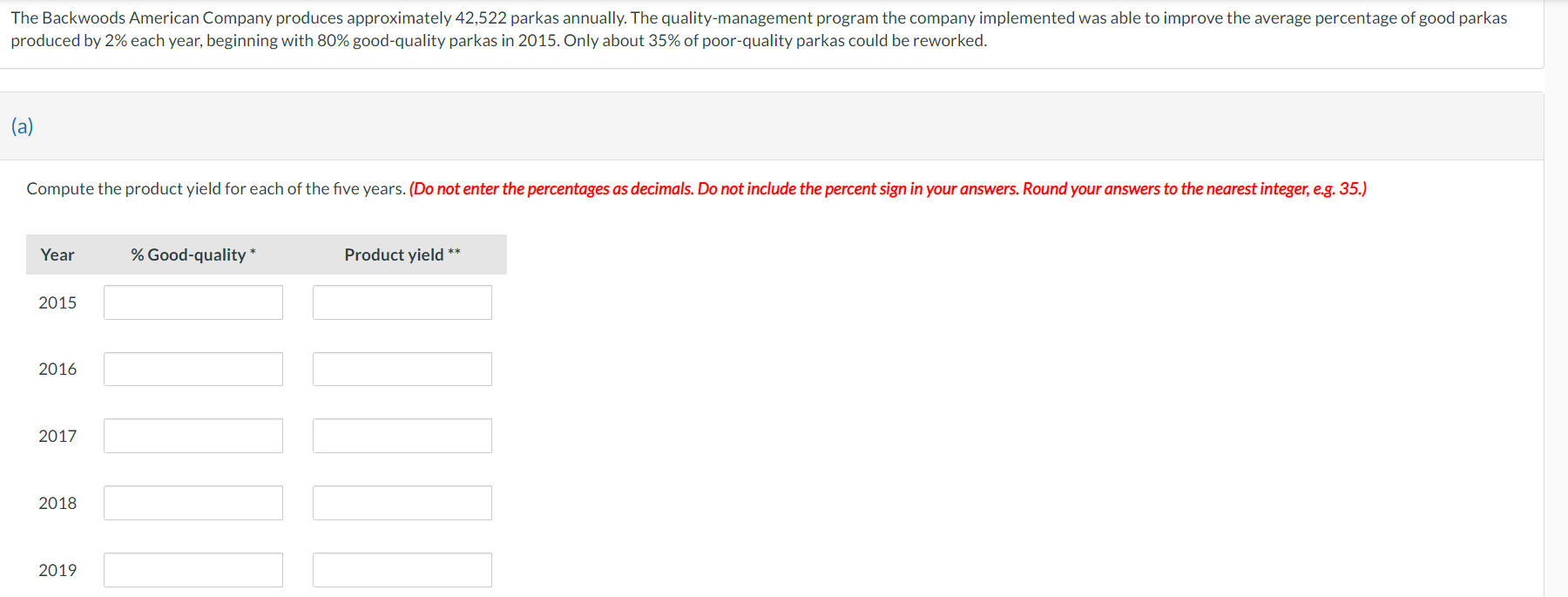The height and width of the screenshot is (597, 1568).
Task: Activate the 2018 % Good-quality text box
Action: (x=193, y=503)
